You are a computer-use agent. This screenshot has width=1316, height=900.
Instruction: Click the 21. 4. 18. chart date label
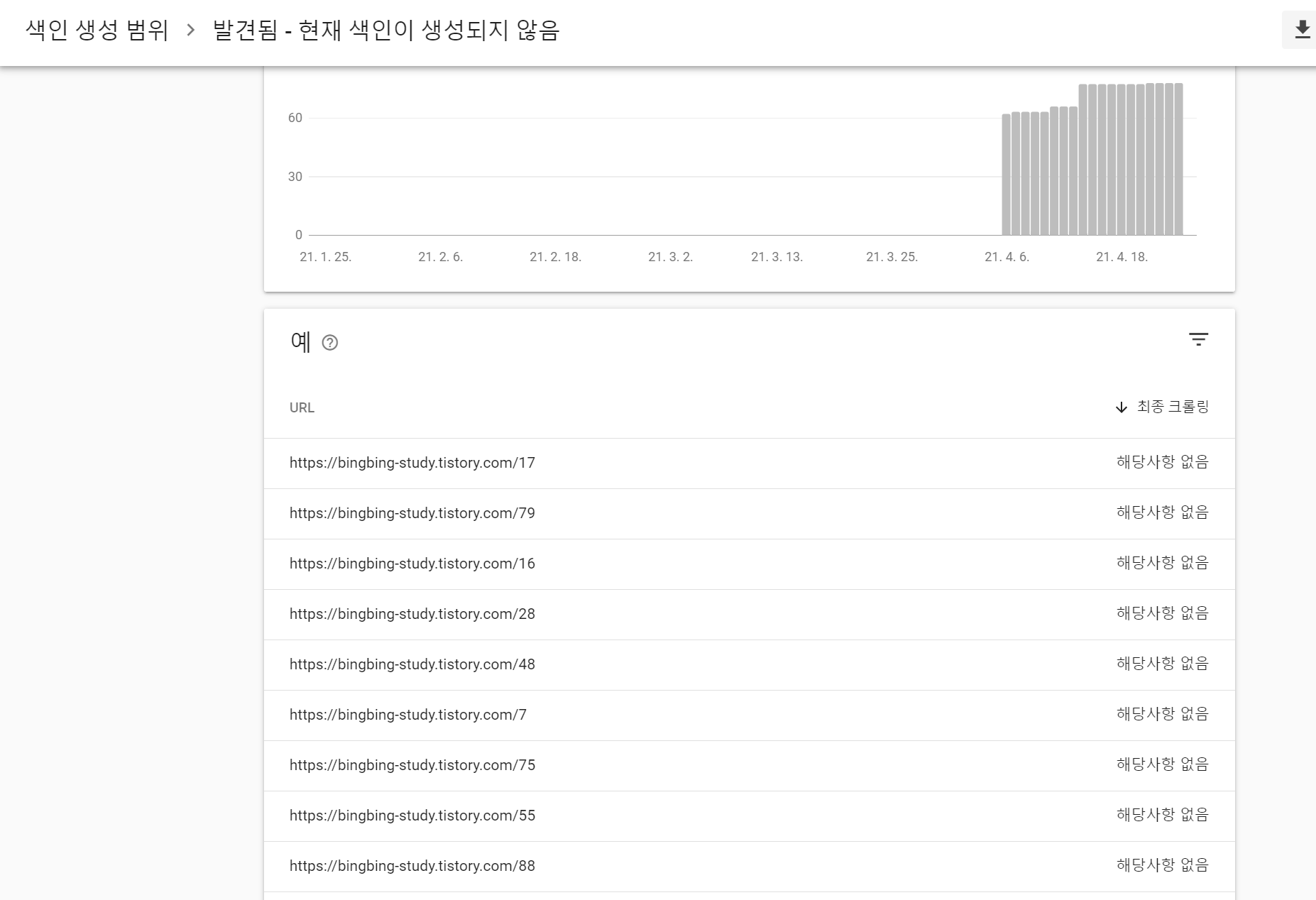point(1122,257)
